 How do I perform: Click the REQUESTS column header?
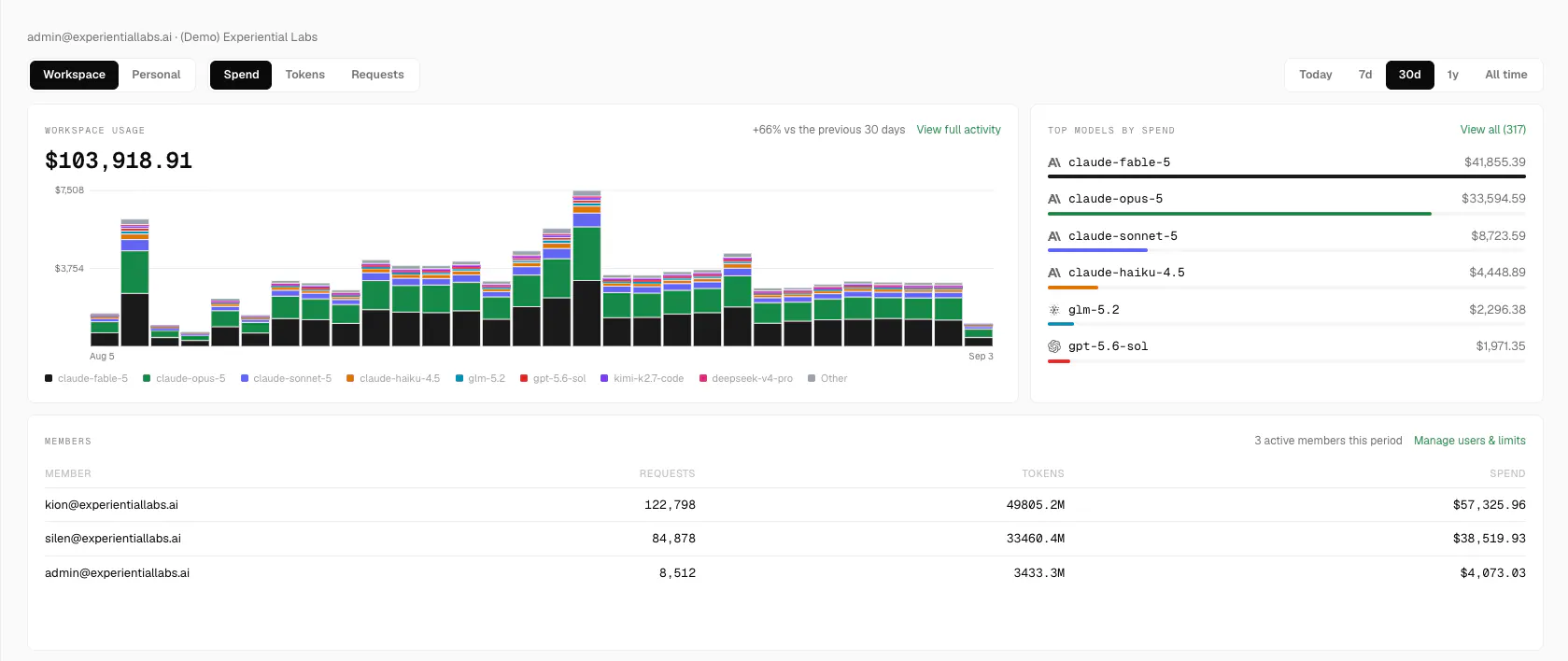(x=667, y=474)
